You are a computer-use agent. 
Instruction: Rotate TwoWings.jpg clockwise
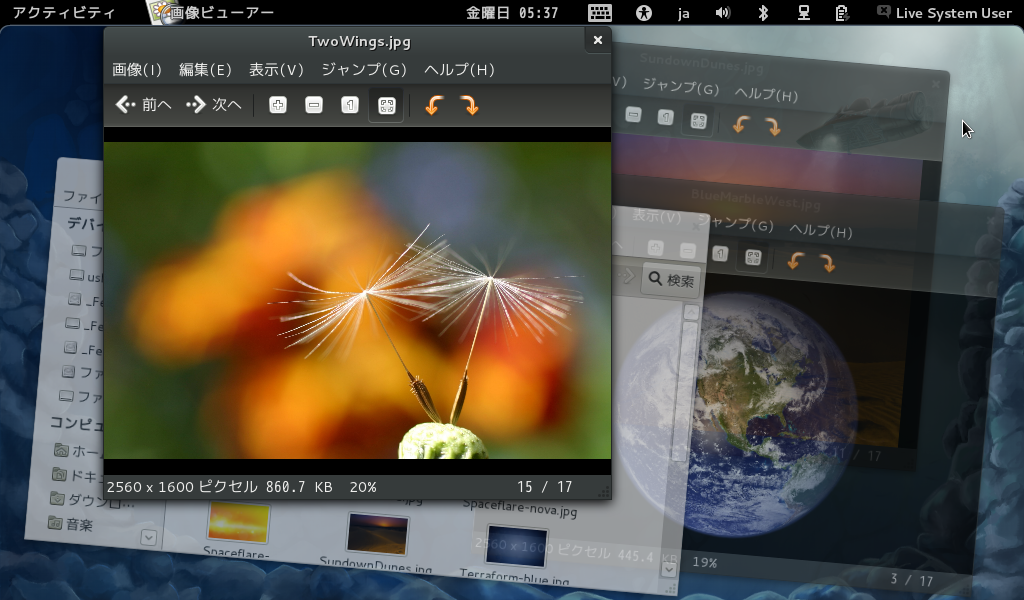470,105
